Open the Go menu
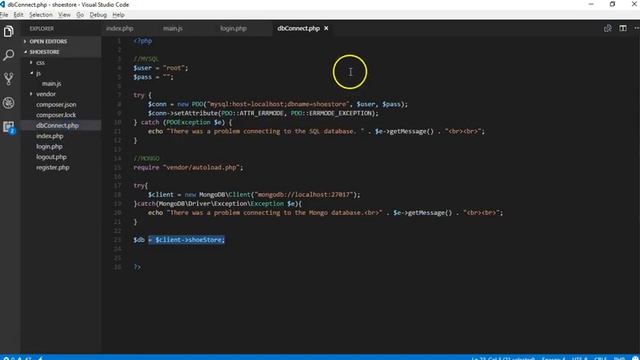Viewport: 640px width, 360px height. point(80,15)
